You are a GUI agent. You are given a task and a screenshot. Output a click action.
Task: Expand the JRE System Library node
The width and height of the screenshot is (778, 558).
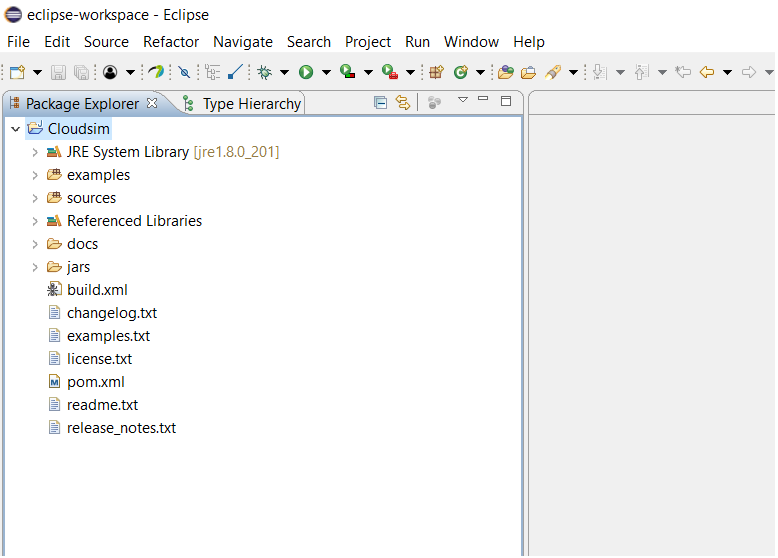[35, 152]
